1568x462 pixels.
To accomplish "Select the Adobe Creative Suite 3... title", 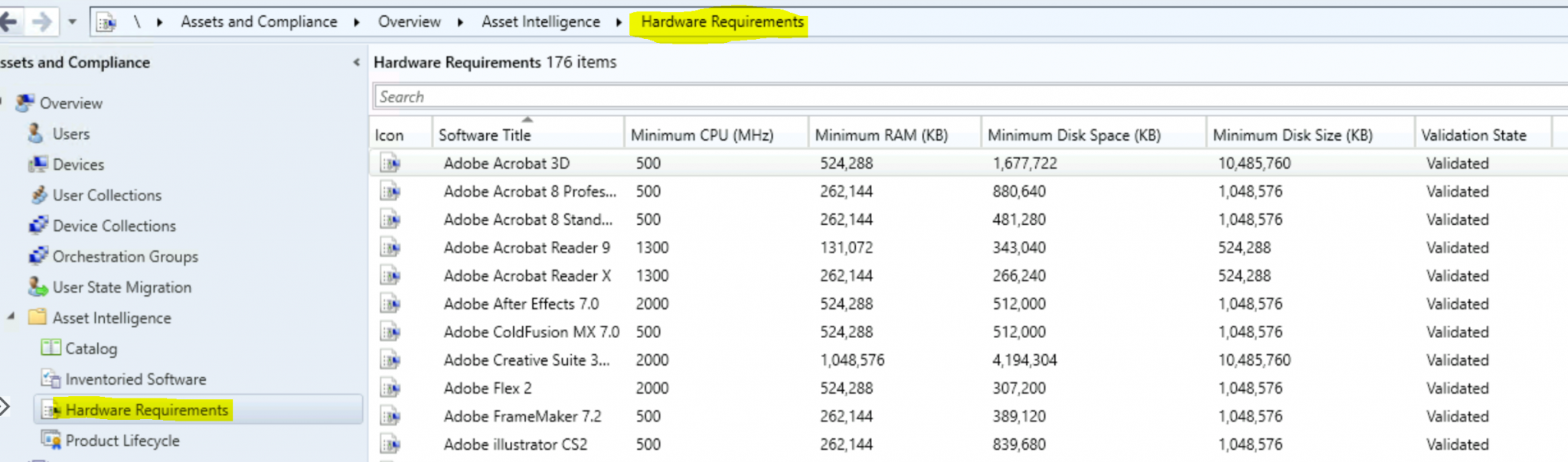I will tap(527, 360).
